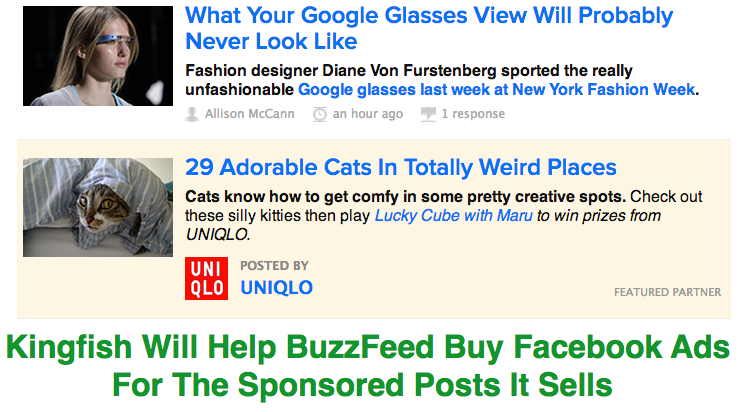Click the 'FEATURED PARTNER' label
743x412 pixels.
(667, 293)
